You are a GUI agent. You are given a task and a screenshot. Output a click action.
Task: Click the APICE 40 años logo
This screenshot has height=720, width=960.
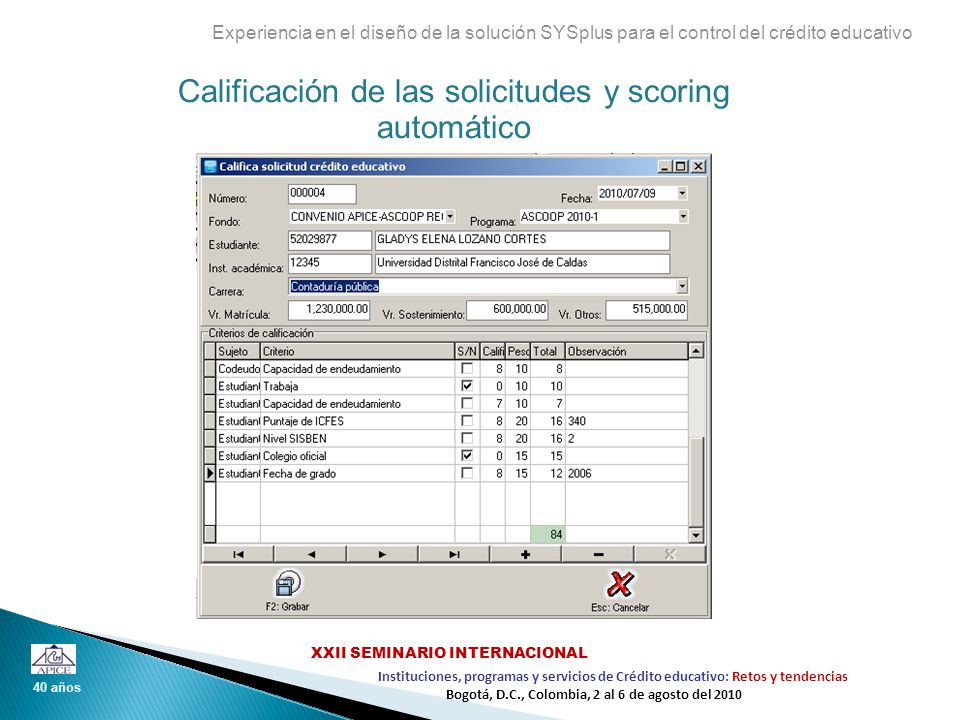tap(54, 659)
